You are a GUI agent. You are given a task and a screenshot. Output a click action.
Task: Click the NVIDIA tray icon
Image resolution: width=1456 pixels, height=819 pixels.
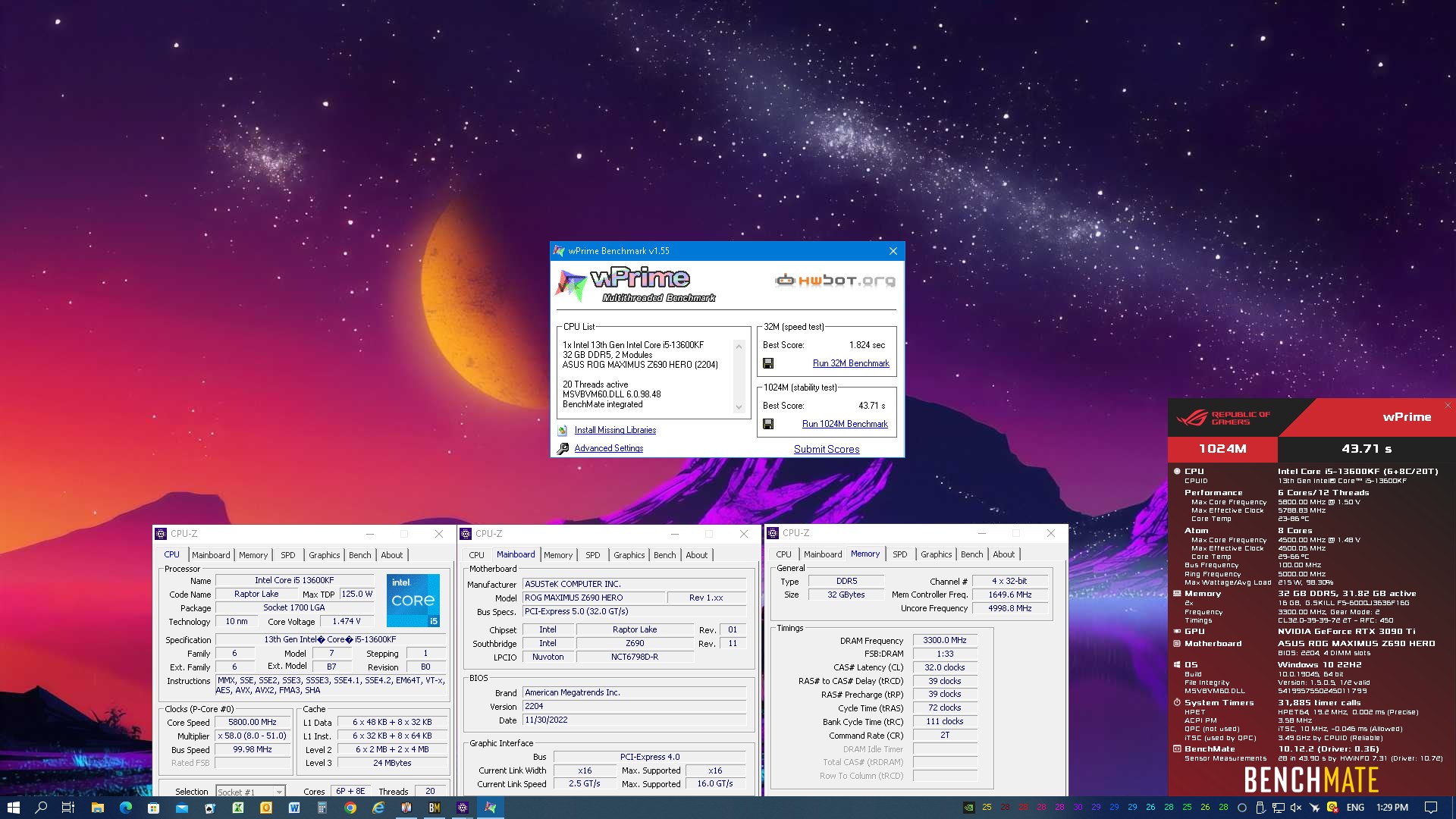968,808
